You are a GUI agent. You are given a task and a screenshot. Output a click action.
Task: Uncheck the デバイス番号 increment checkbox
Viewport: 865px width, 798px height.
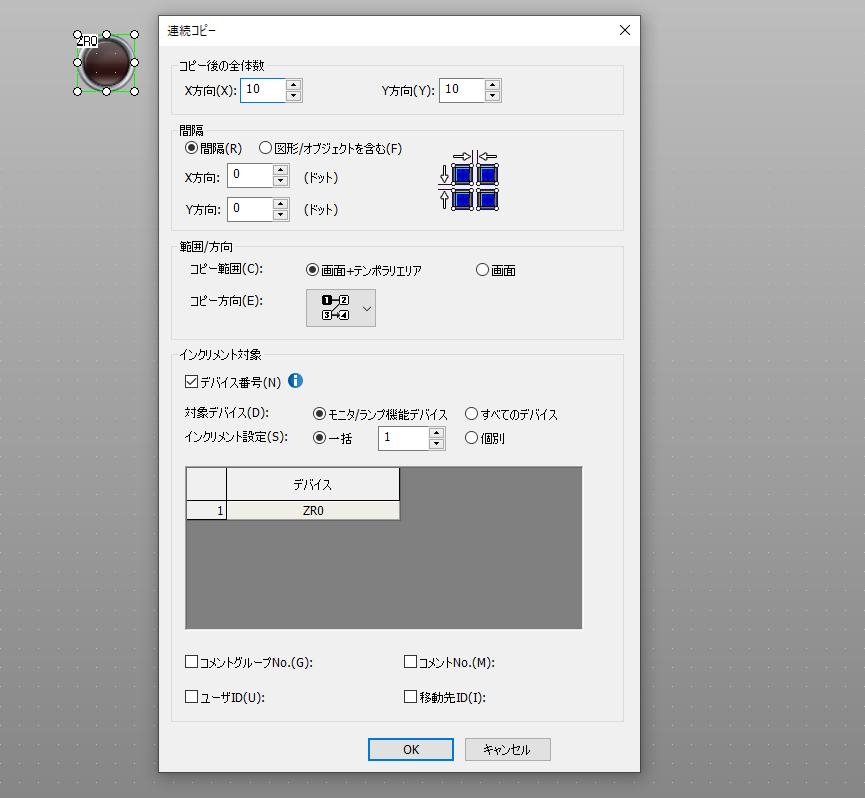[190, 381]
